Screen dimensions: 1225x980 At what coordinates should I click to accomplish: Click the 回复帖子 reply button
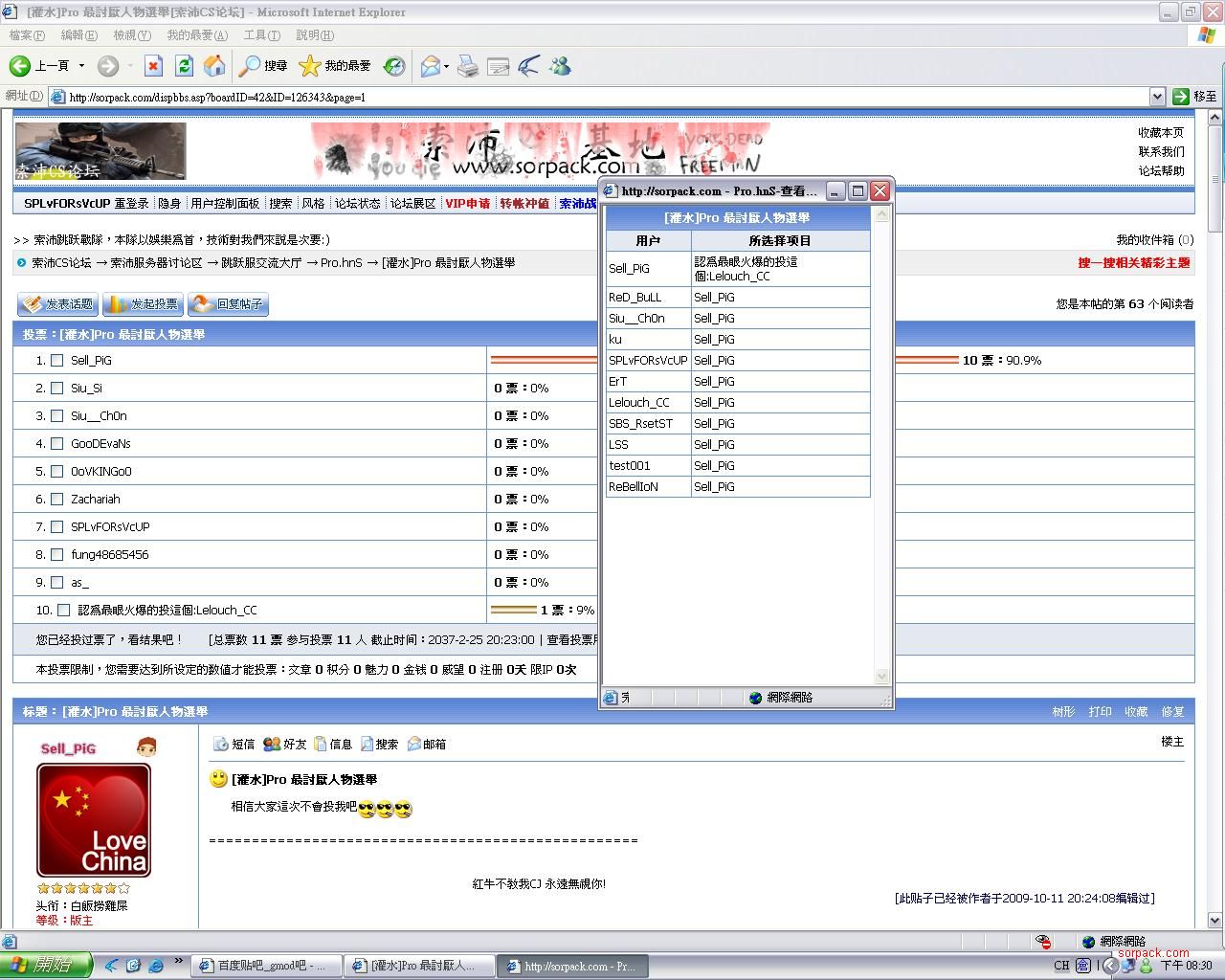pos(228,304)
